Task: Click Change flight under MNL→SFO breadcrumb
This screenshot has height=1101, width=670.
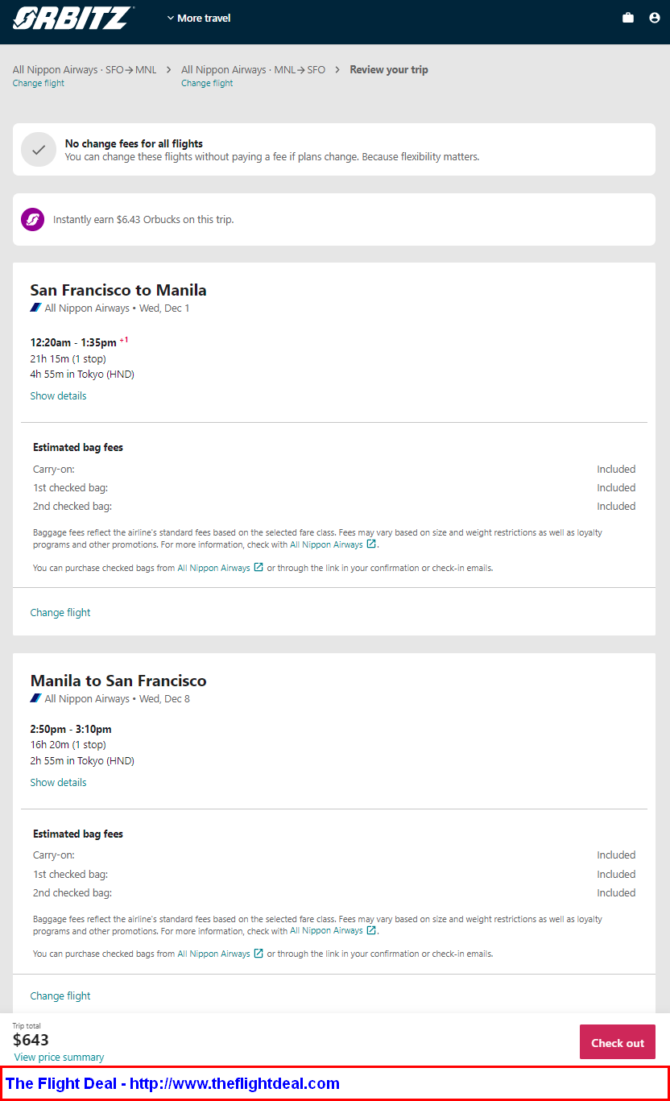Action: 207,83
